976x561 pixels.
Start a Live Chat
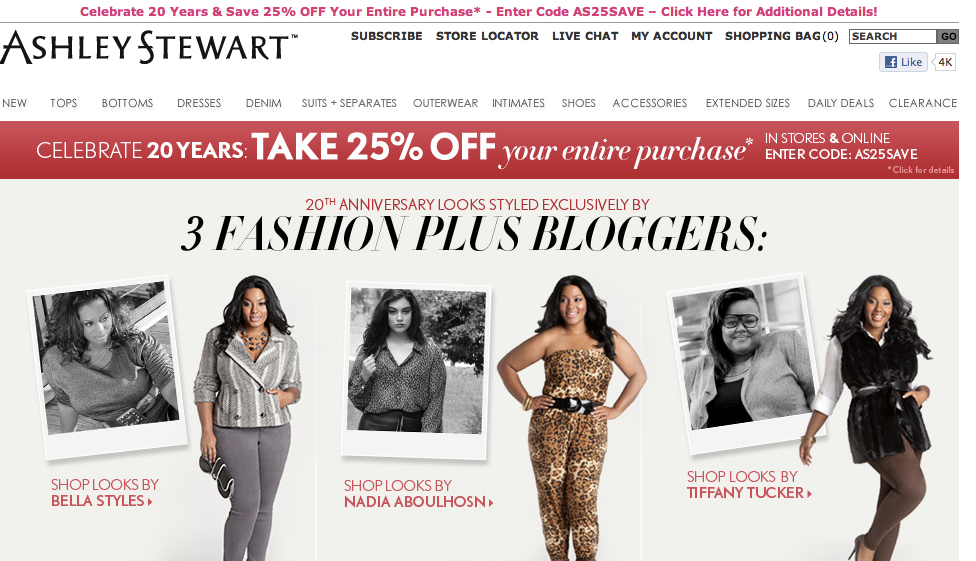pyautogui.click(x=585, y=36)
